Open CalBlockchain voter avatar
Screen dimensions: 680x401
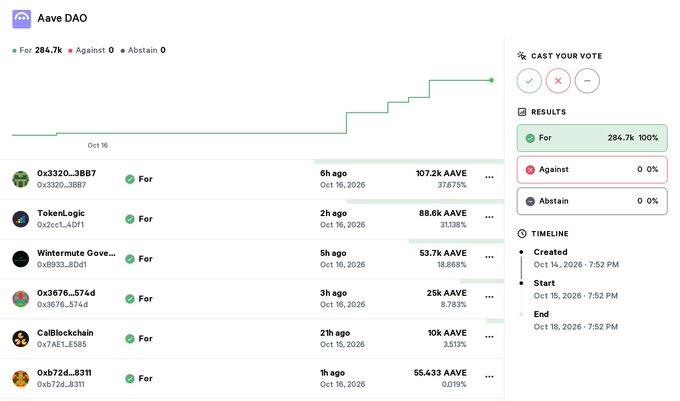tap(20, 339)
